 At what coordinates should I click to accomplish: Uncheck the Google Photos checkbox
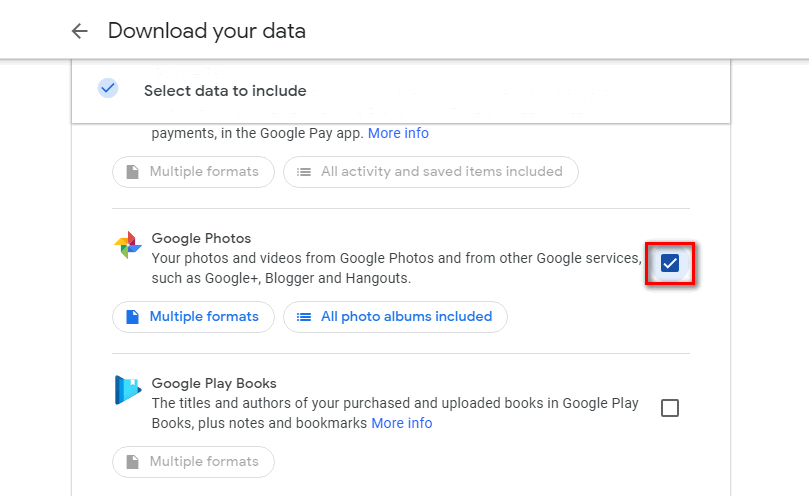click(670, 264)
